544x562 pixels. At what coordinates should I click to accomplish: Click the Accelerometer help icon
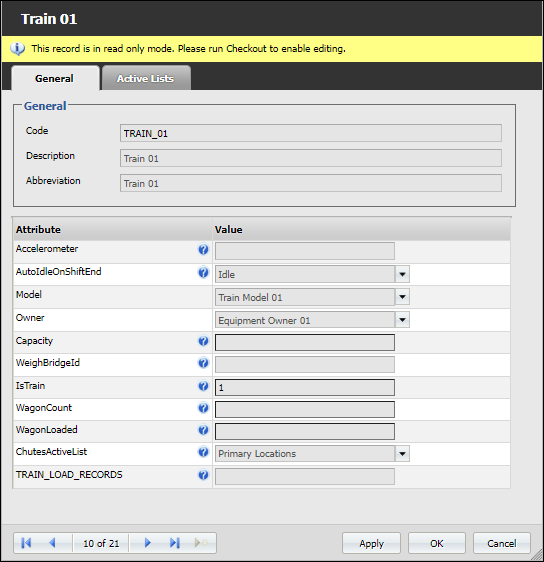click(203, 249)
